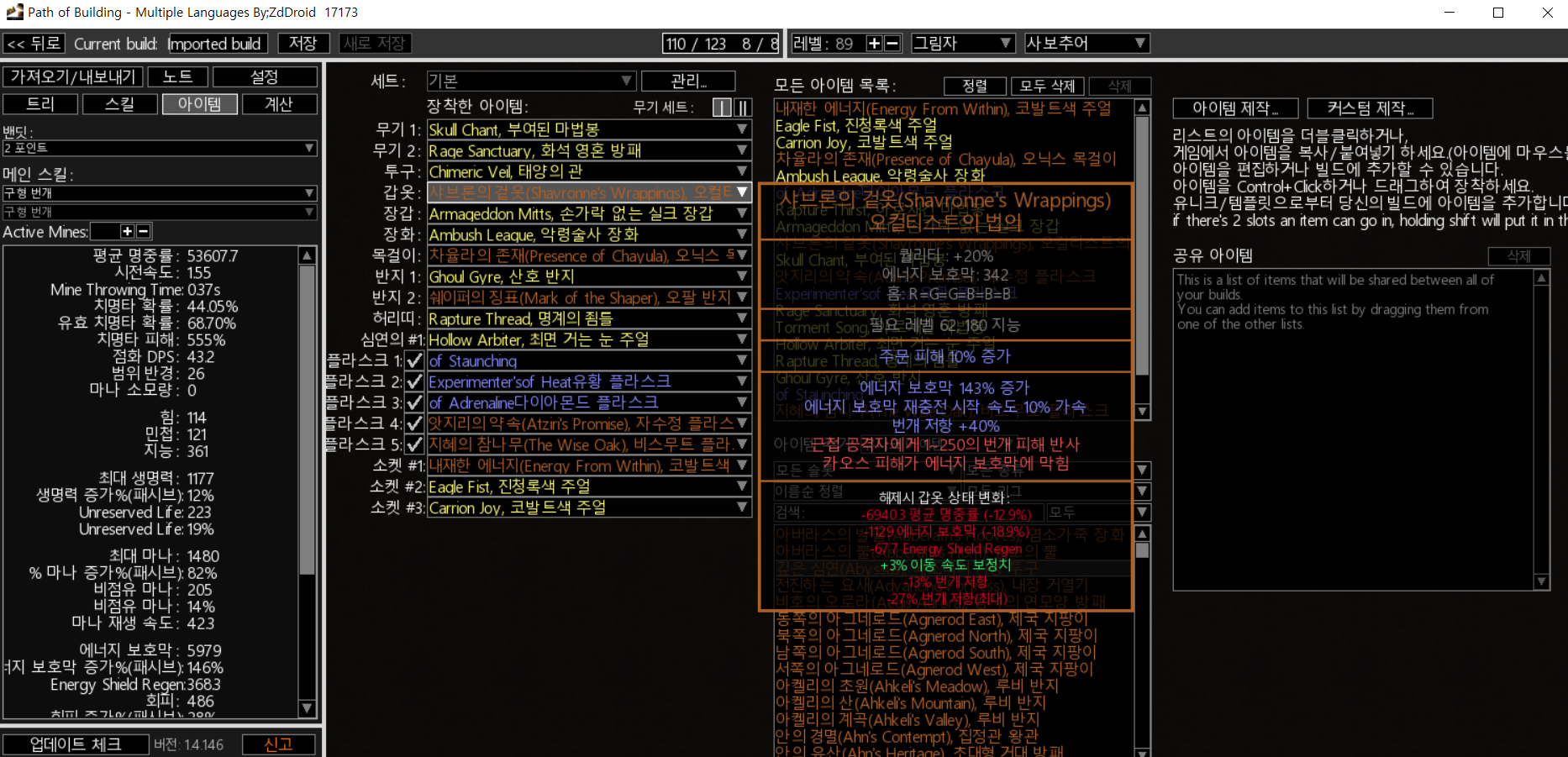Switch to 트리 tab
The height and width of the screenshot is (757, 1568).
point(40,104)
